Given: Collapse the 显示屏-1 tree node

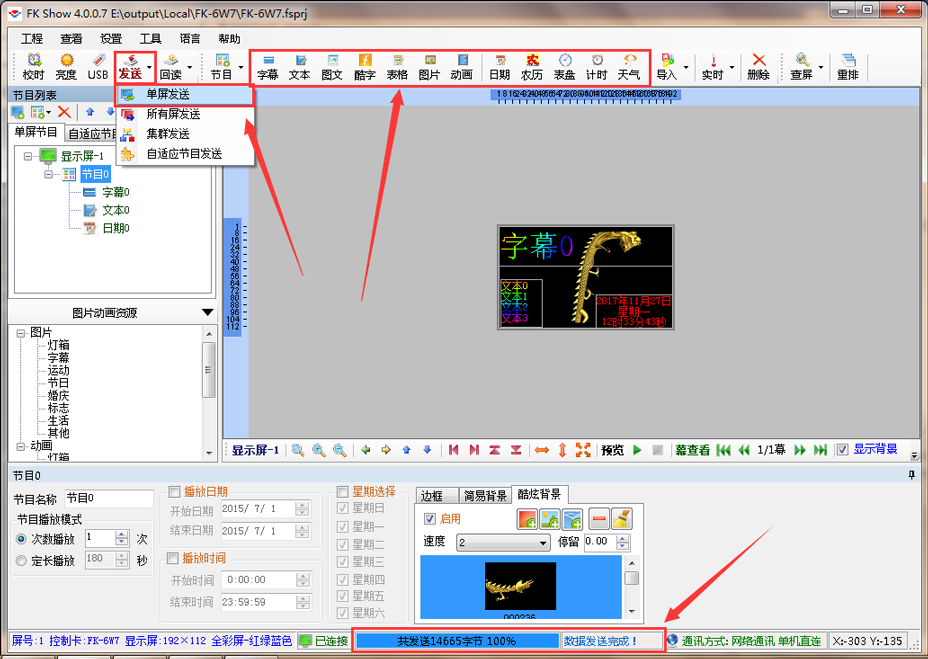Looking at the screenshot, I should pos(28,156).
